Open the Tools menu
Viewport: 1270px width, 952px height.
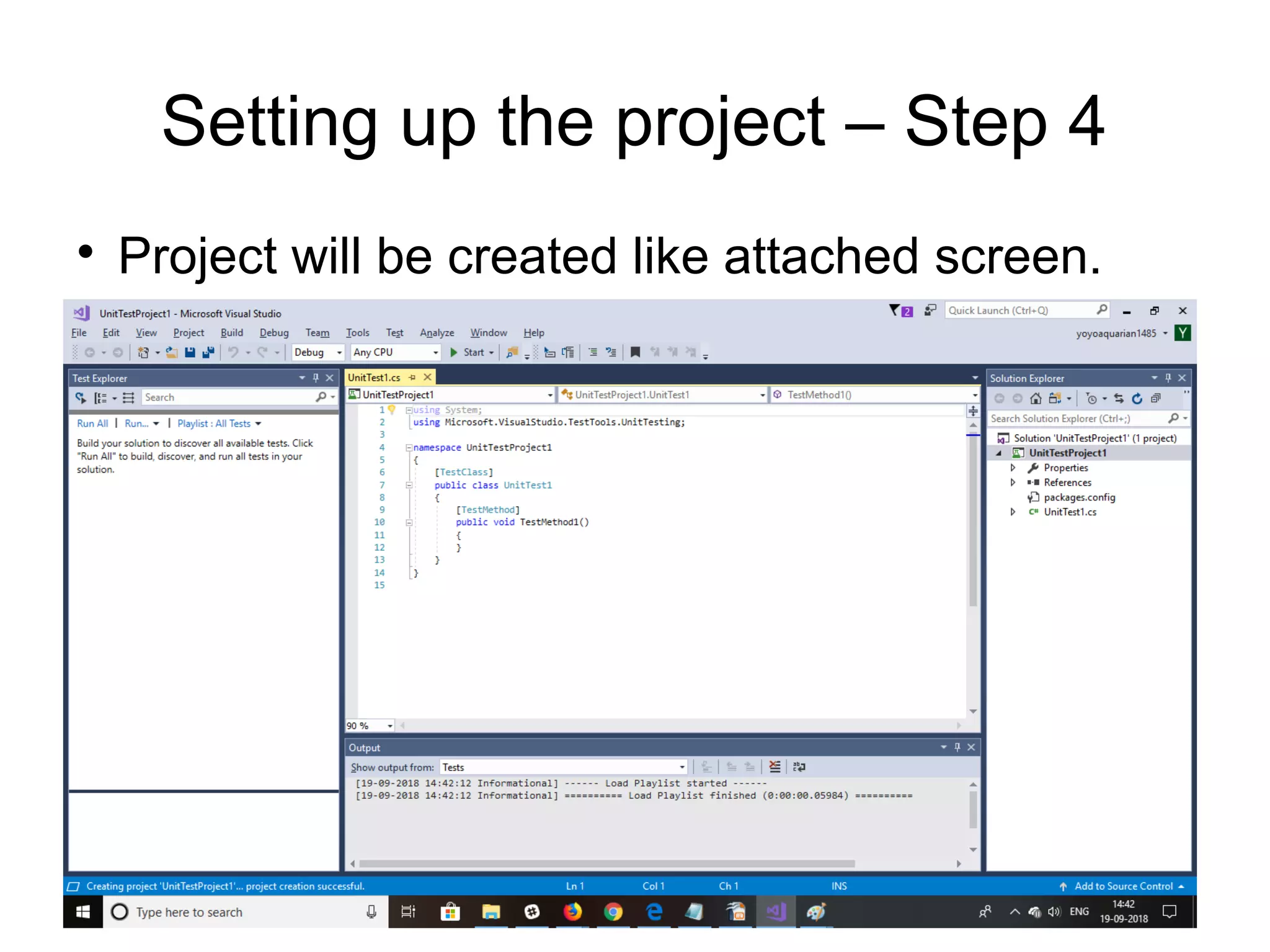[357, 332]
